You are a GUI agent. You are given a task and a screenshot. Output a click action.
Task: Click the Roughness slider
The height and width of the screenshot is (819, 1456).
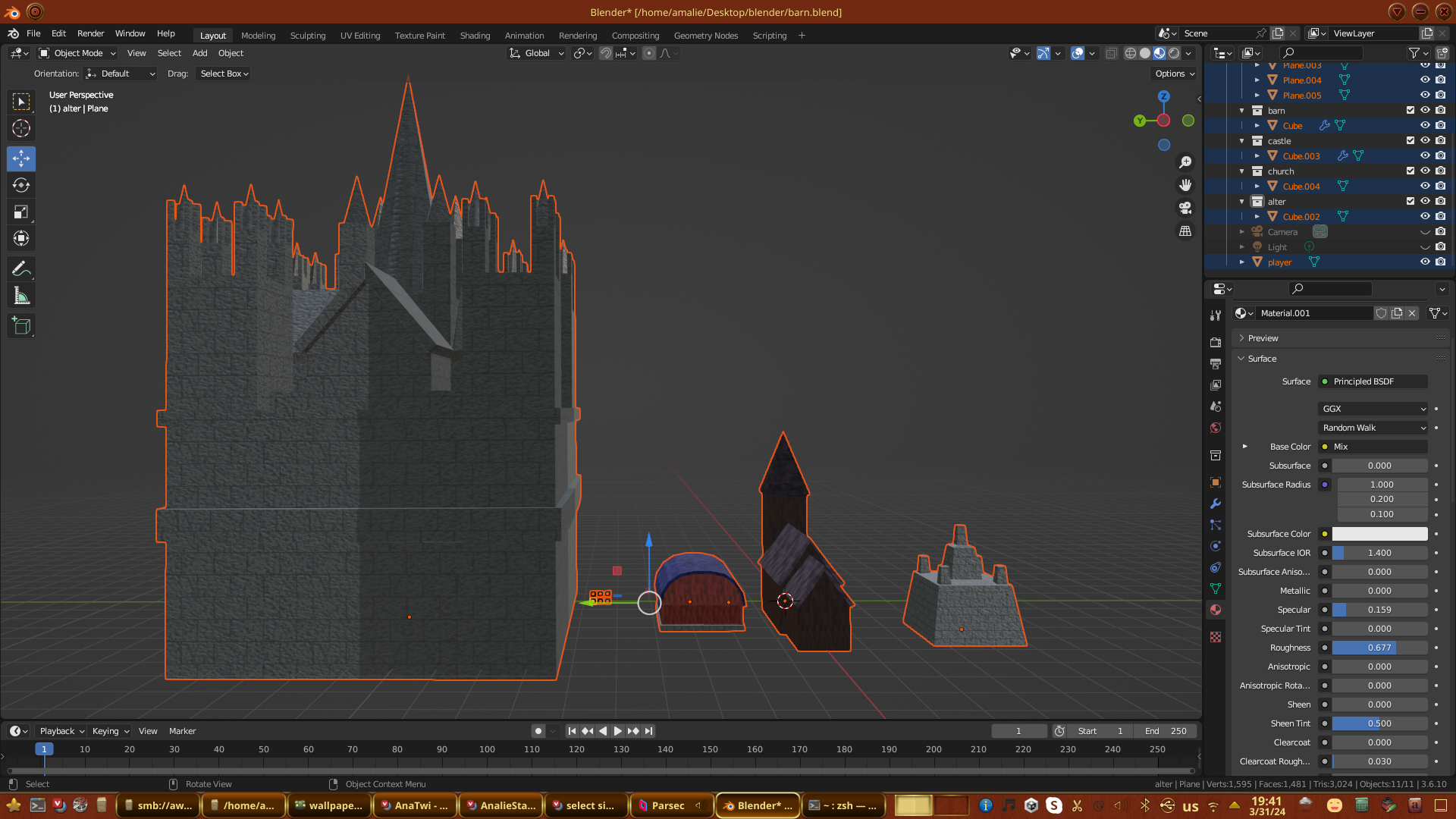(1379, 648)
